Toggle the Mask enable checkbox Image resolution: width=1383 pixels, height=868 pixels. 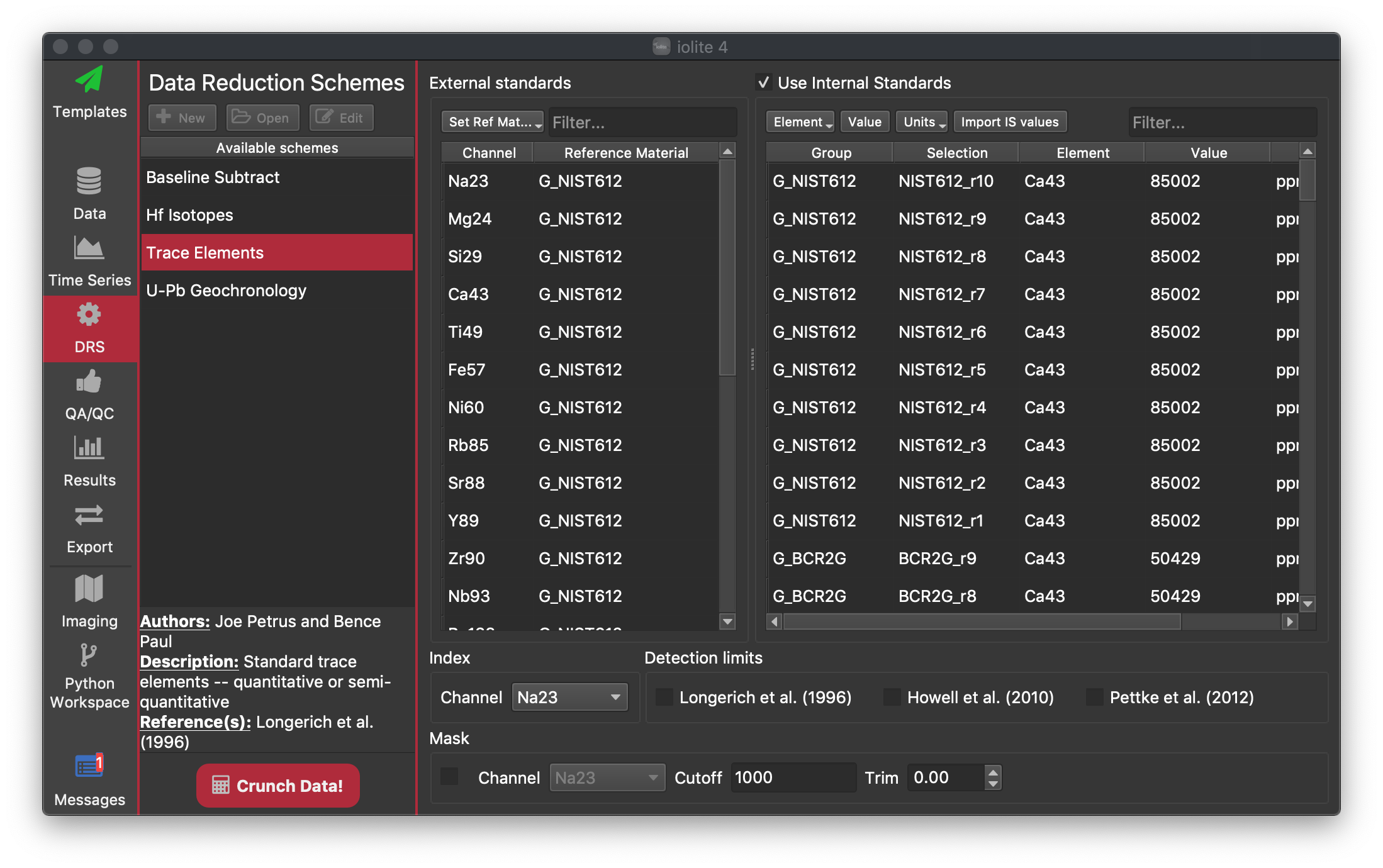[x=449, y=776]
